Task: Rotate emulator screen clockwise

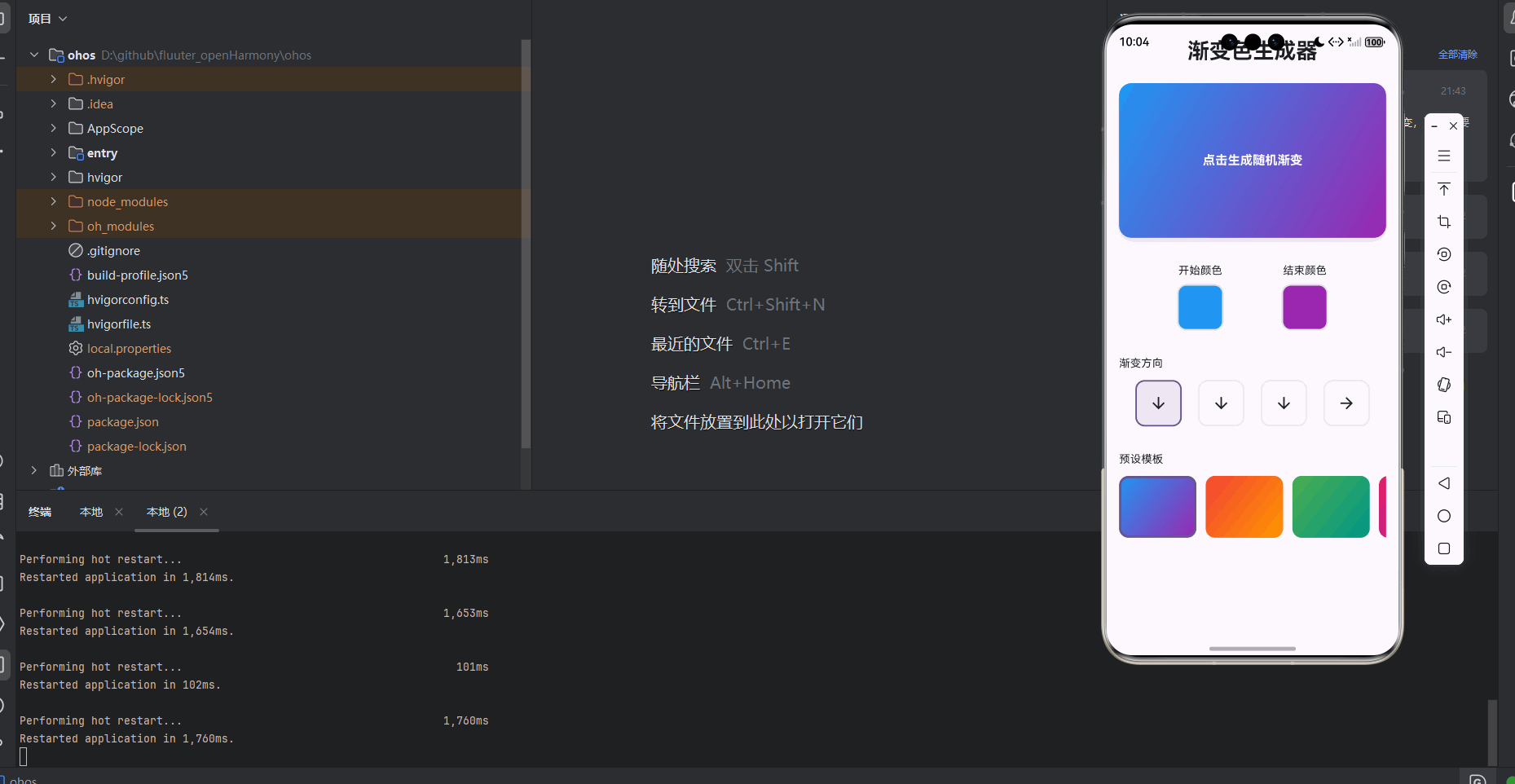Action: tap(1444, 287)
